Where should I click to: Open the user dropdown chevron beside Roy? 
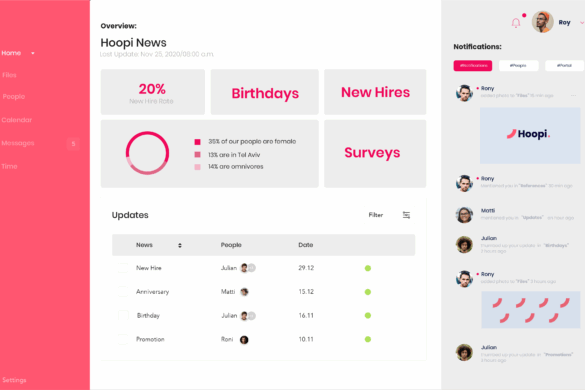(582, 23)
